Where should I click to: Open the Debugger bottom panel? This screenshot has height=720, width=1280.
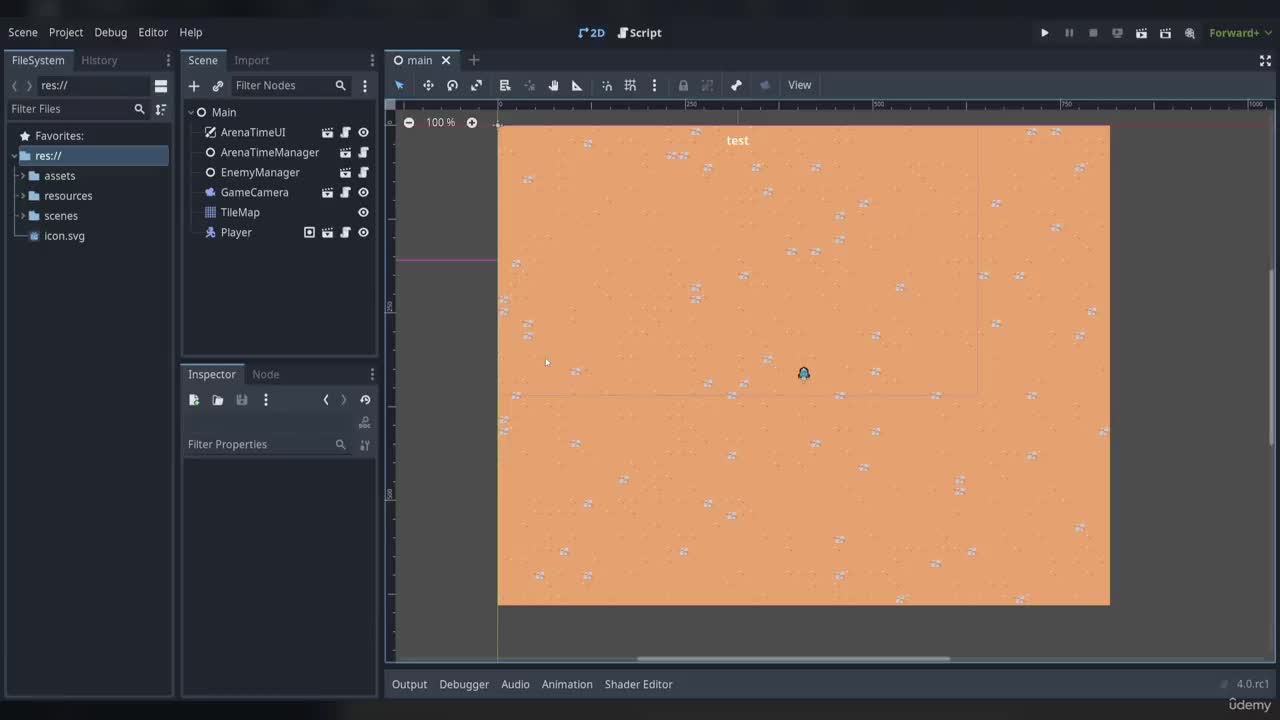click(464, 684)
